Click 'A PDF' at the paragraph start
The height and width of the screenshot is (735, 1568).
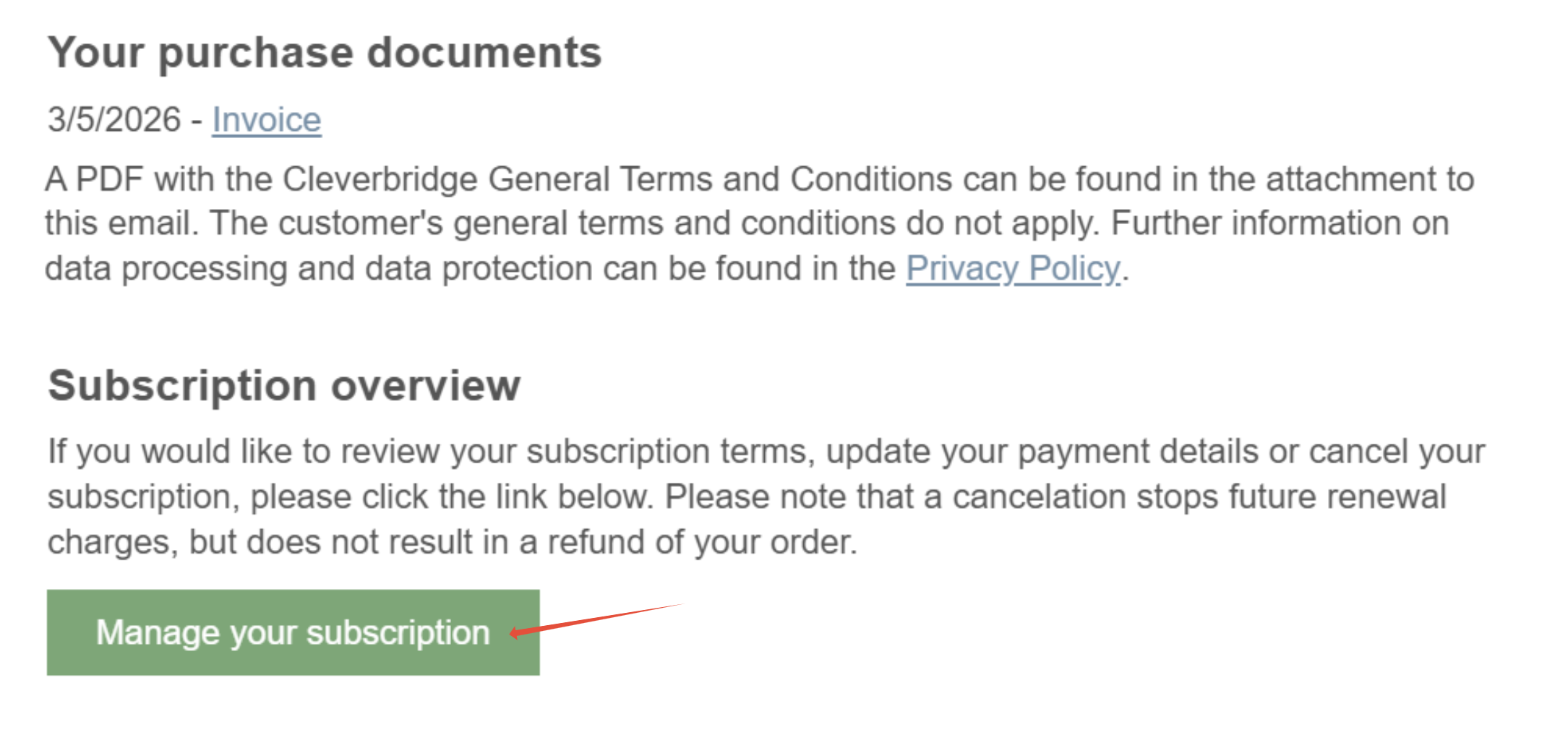(x=94, y=179)
